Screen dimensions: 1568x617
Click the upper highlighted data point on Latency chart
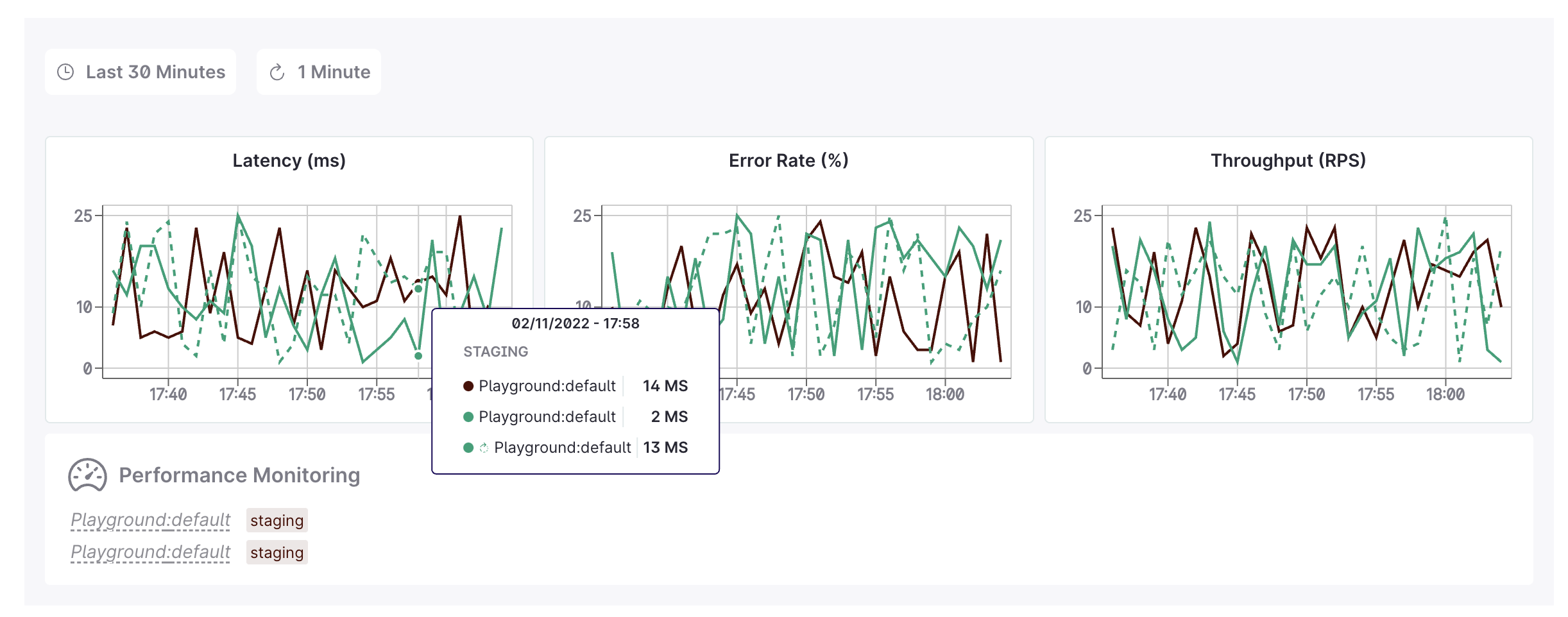tap(418, 289)
